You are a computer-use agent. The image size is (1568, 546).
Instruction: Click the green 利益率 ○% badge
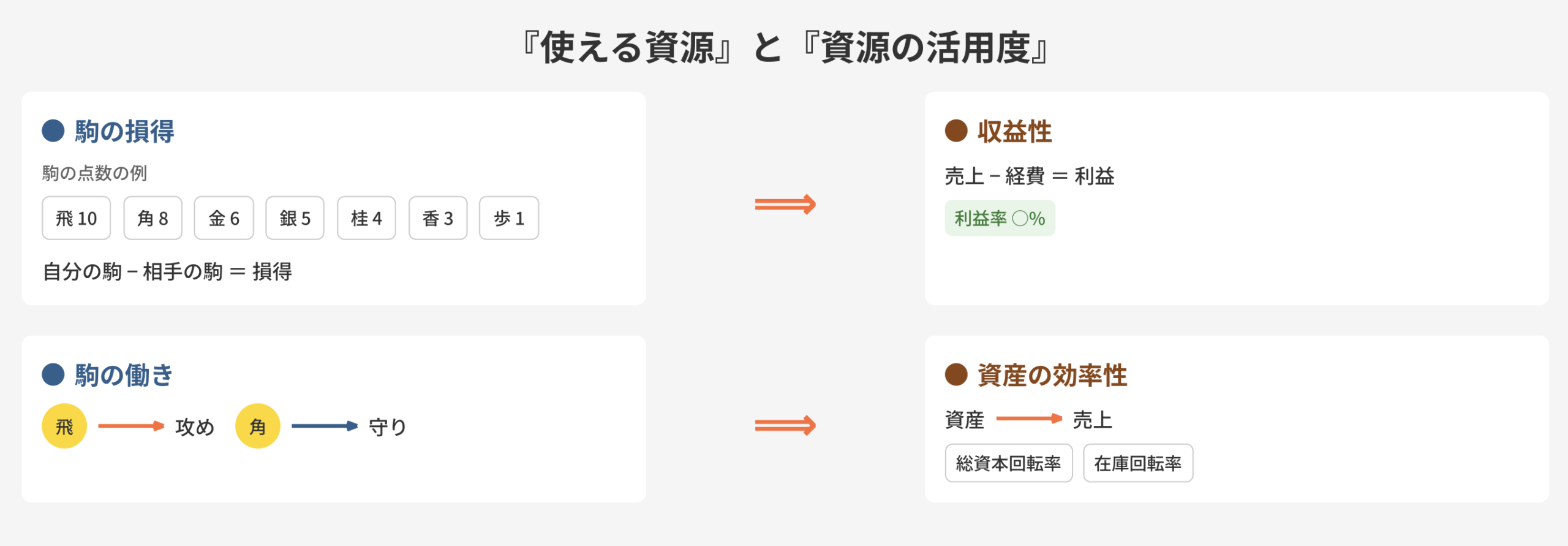point(1000,218)
